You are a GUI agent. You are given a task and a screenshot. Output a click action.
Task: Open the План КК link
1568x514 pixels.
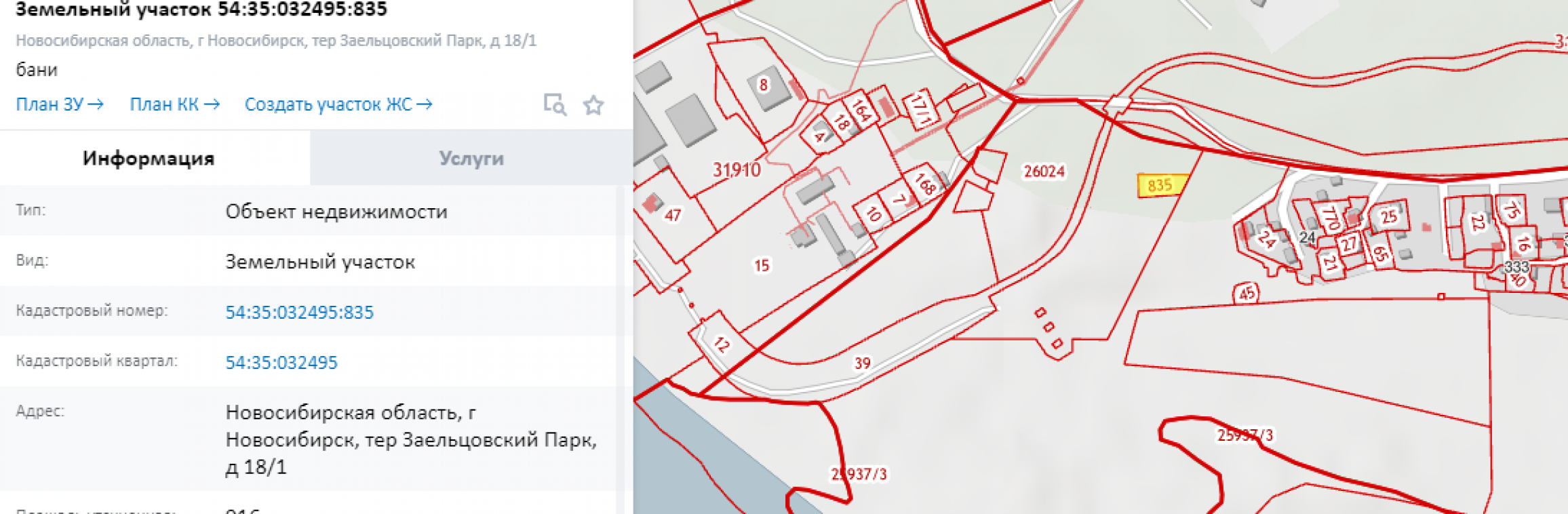[175, 104]
